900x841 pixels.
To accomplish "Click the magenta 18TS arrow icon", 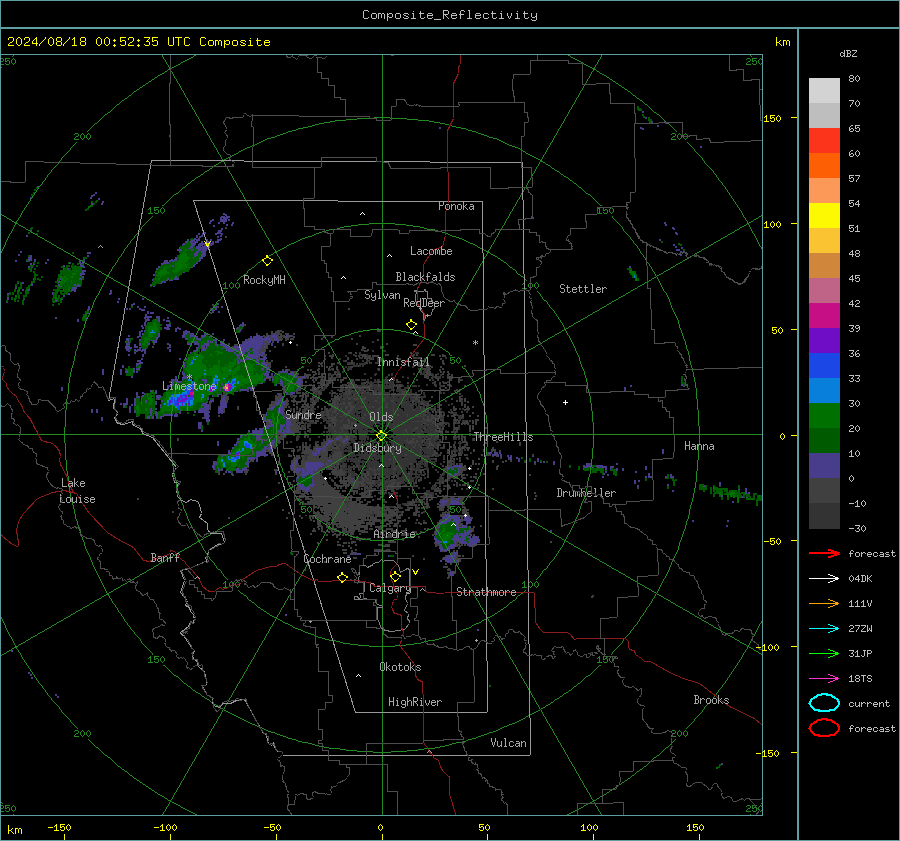I will [824, 679].
